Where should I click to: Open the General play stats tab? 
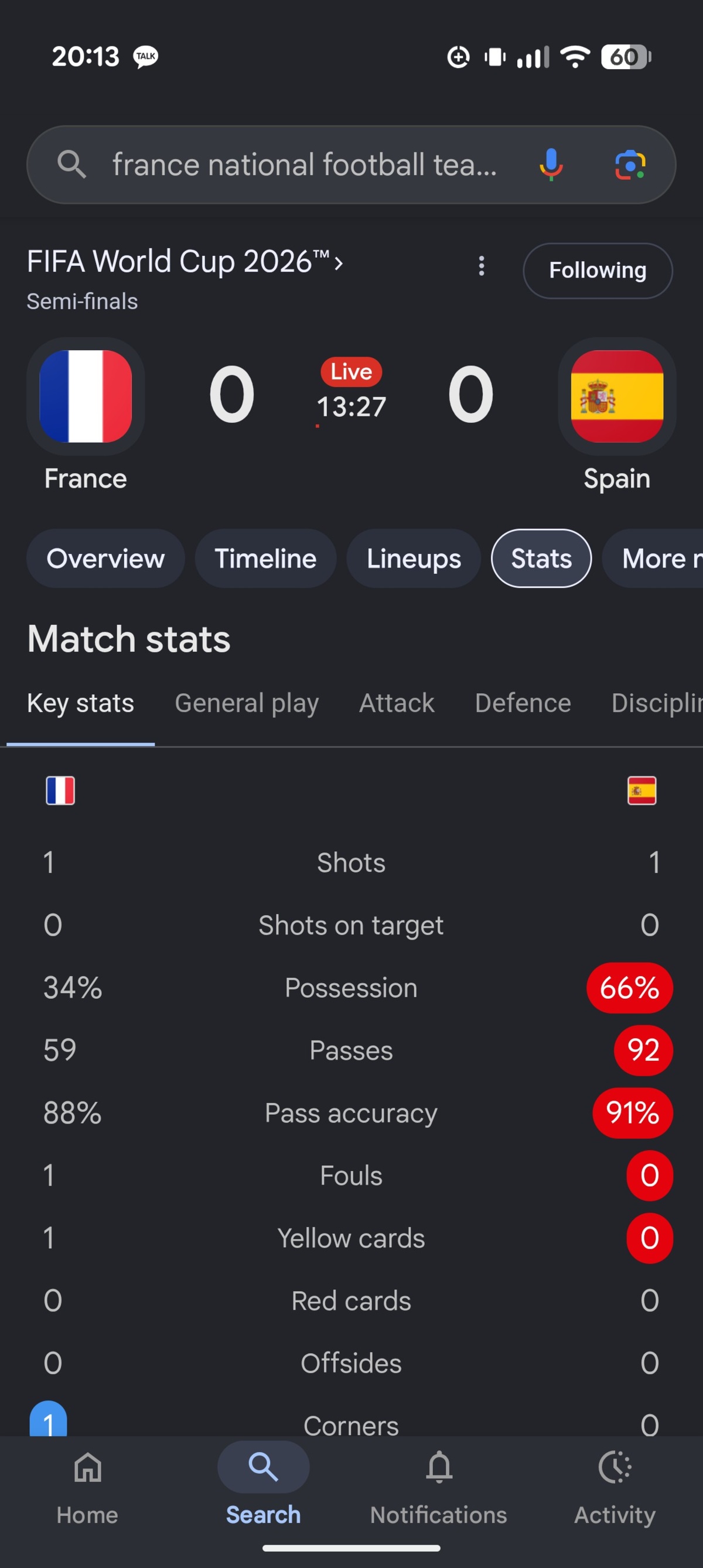coord(247,703)
